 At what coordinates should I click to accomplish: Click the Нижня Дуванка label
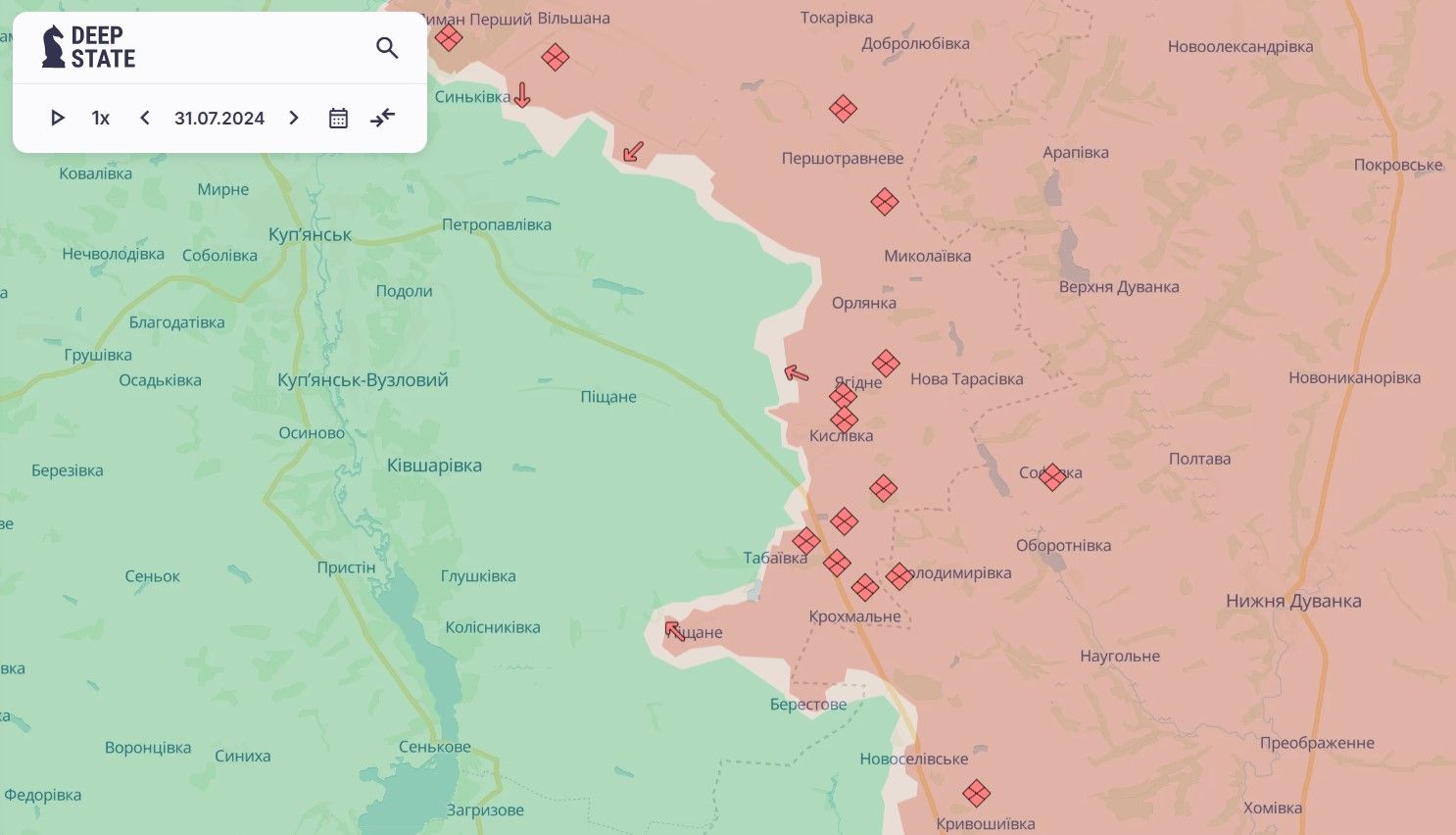tap(1293, 602)
